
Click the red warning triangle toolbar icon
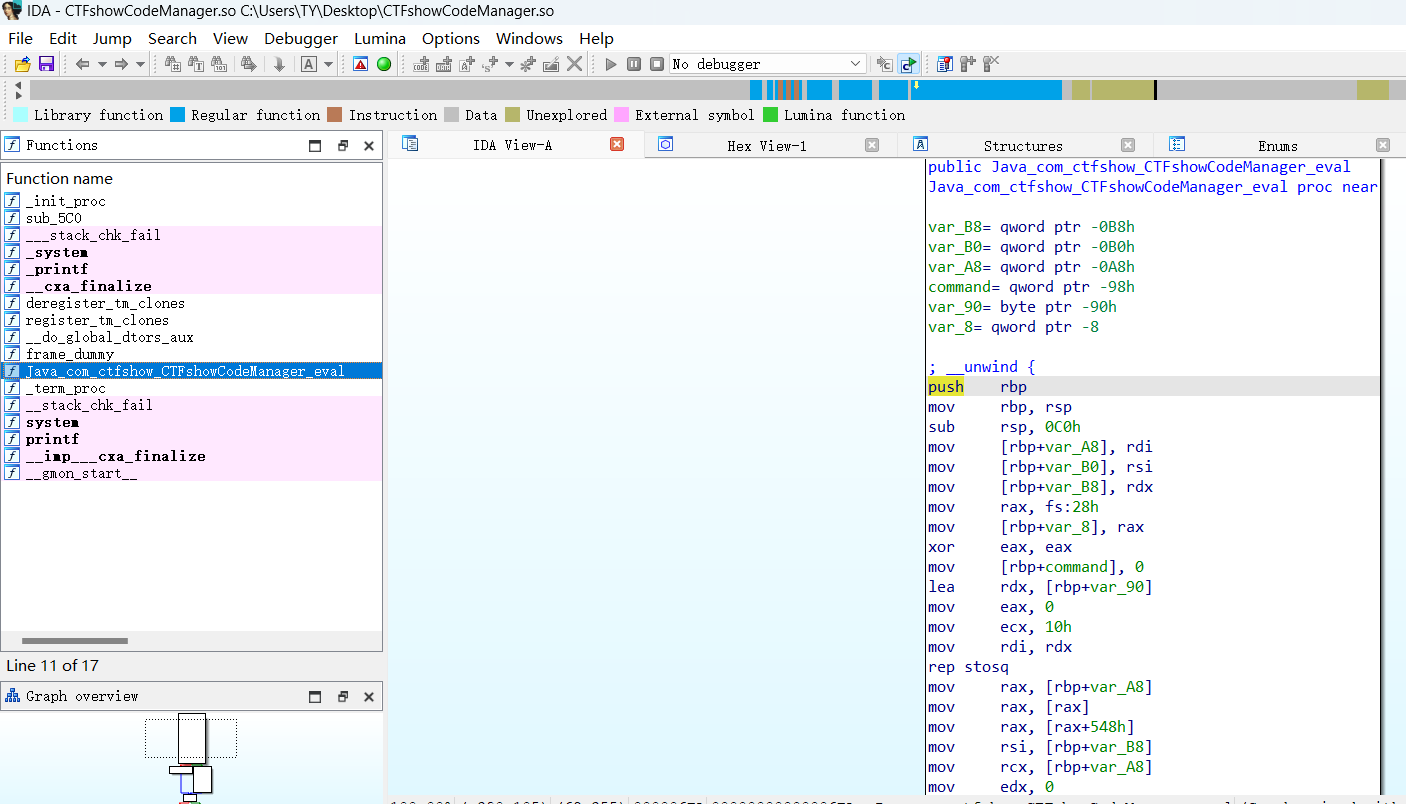coord(360,64)
